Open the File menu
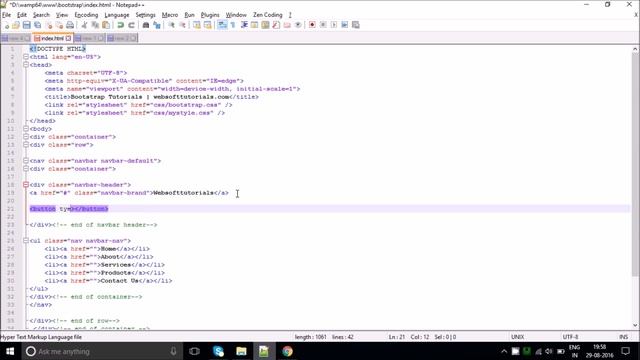Viewport: 640px width, 360px height. pos(7,15)
